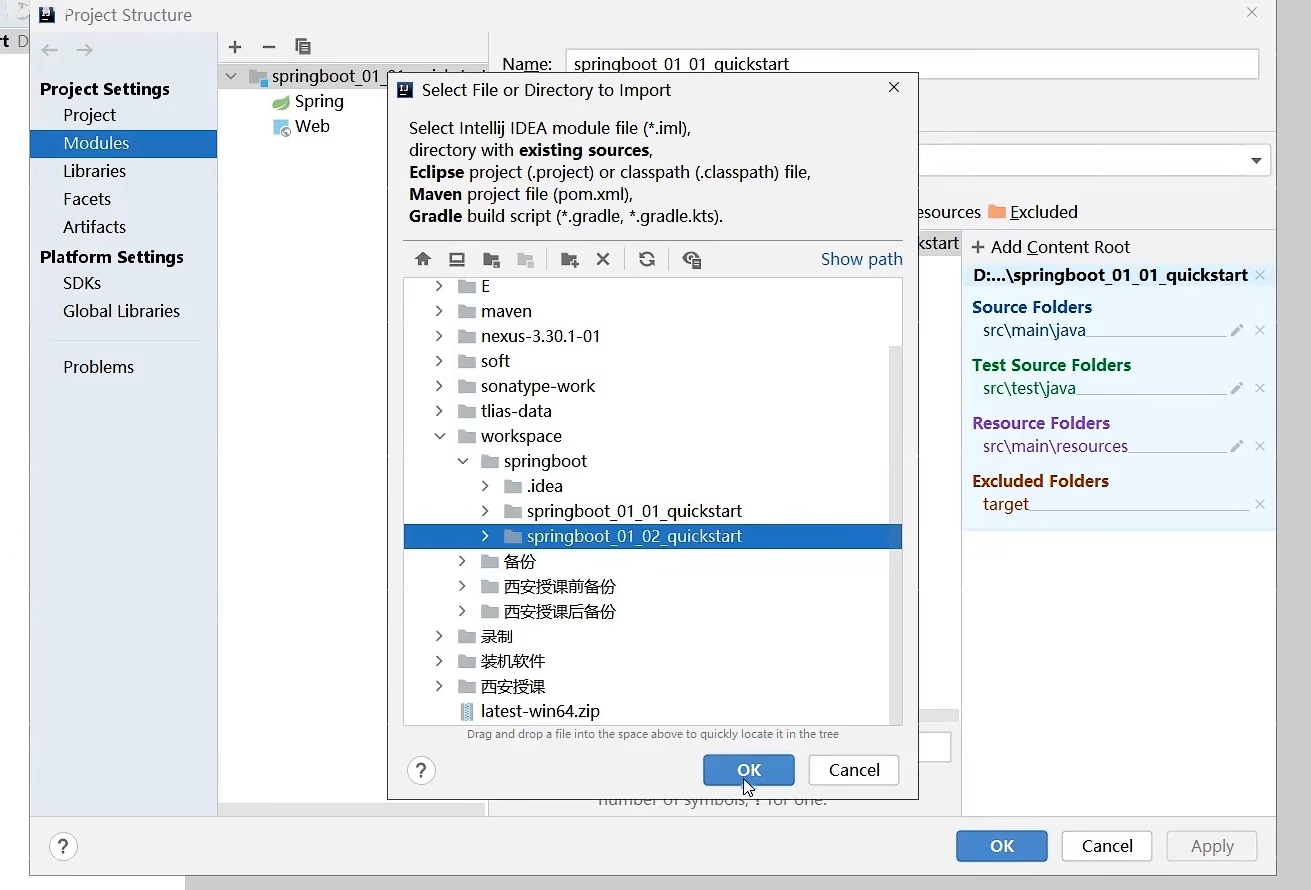Refresh the file tree

(x=647, y=259)
